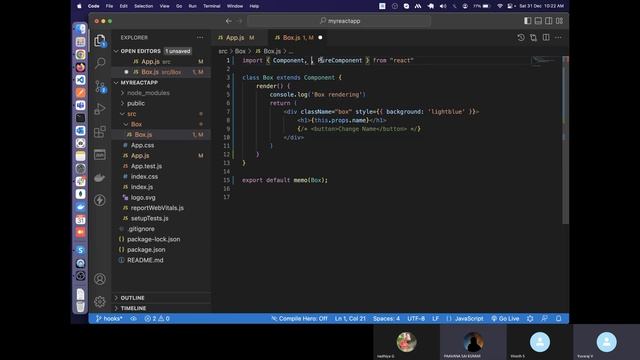Open Firefox from the Dock

[80, 67]
